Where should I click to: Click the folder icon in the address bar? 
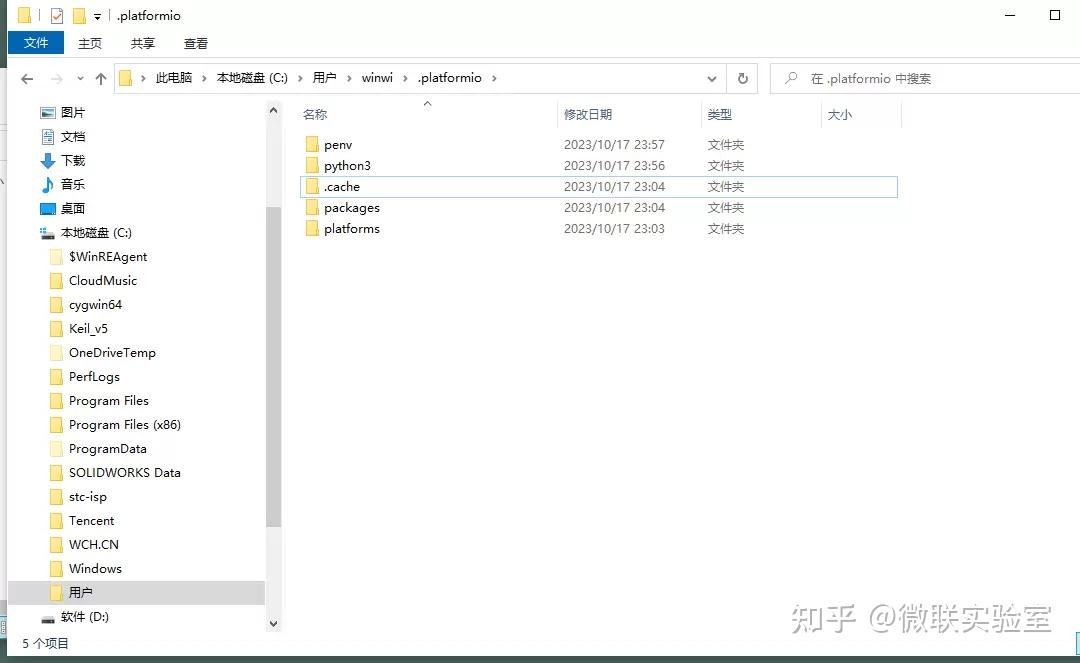coord(123,77)
